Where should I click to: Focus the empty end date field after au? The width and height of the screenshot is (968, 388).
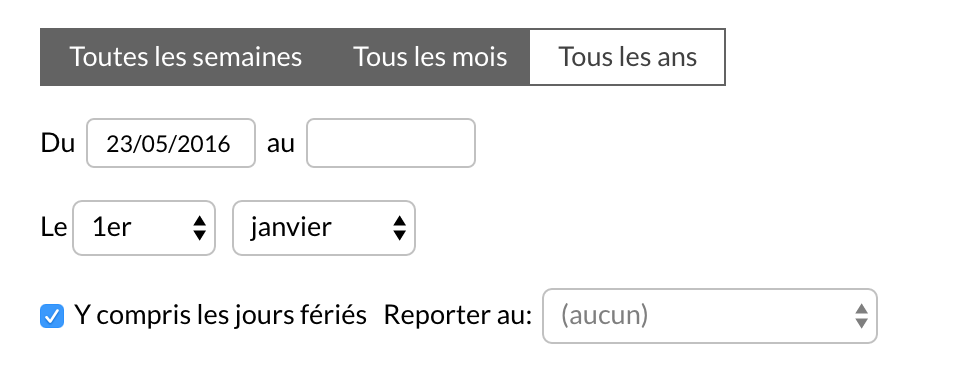[x=391, y=143]
